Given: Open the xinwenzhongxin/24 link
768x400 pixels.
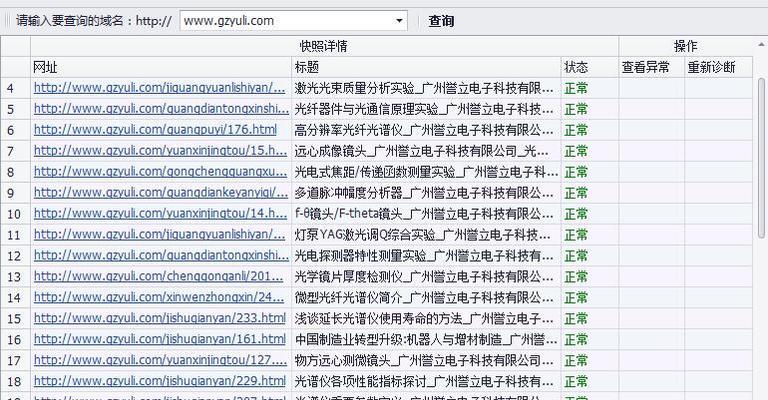Looking at the screenshot, I should pyautogui.click(x=159, y=298).
